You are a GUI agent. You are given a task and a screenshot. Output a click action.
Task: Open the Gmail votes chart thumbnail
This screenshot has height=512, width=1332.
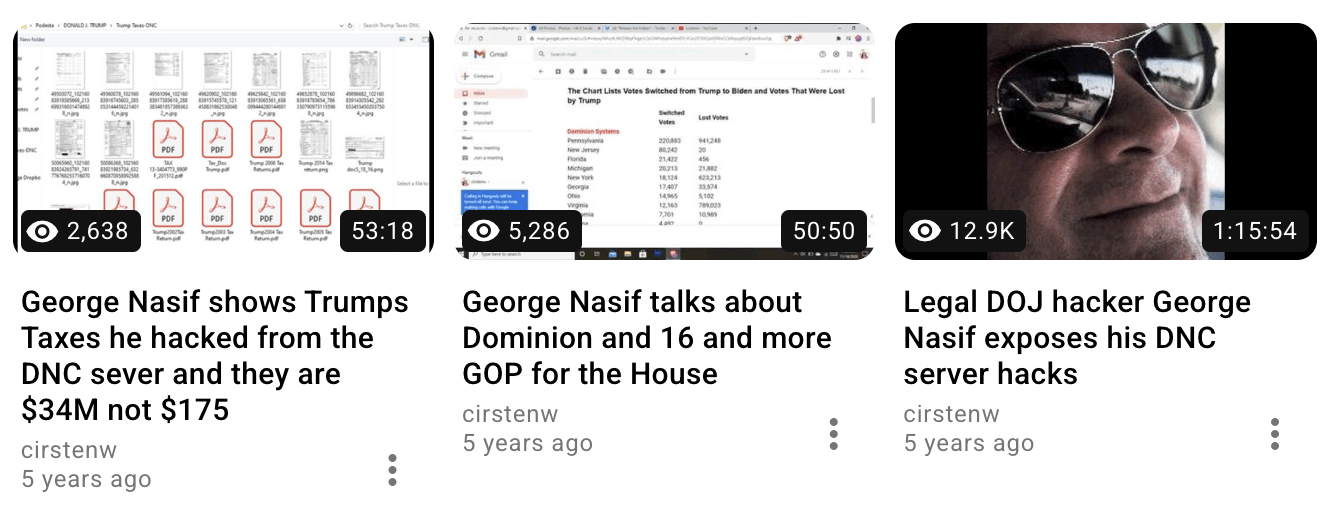665,141
